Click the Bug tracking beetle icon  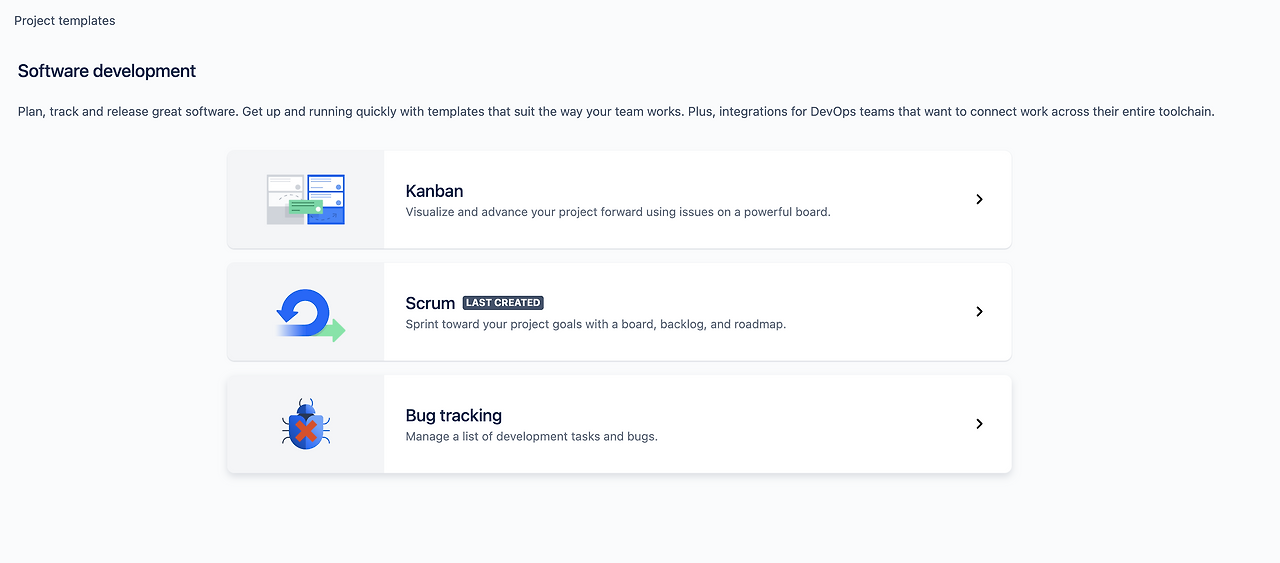[306, 424]
